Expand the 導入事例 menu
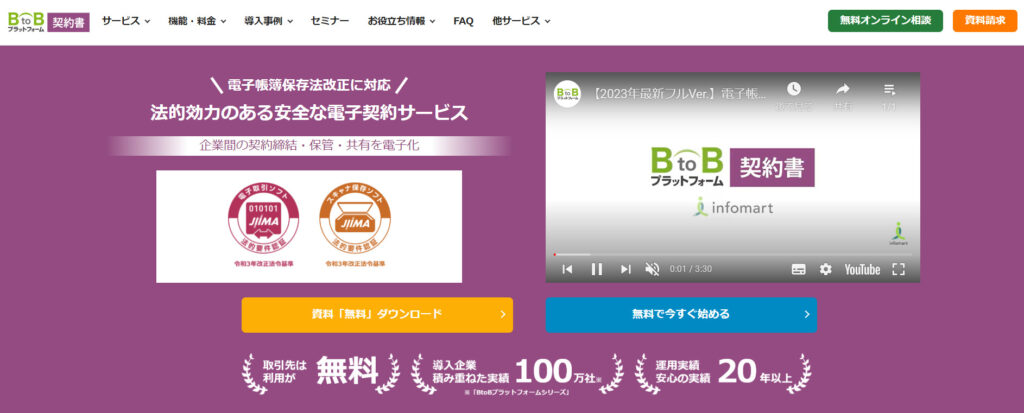This screenshot has height=413, width=1024. (x=268, y=21)
